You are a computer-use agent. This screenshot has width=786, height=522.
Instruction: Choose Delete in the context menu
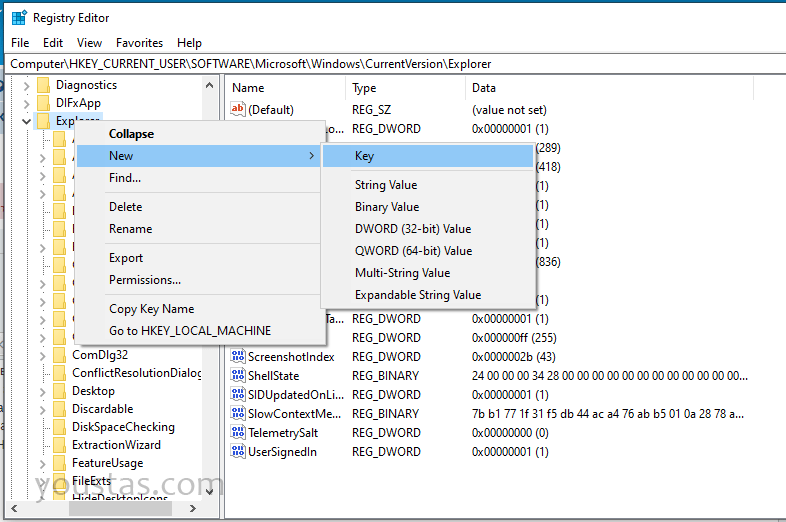pos(198,207)
